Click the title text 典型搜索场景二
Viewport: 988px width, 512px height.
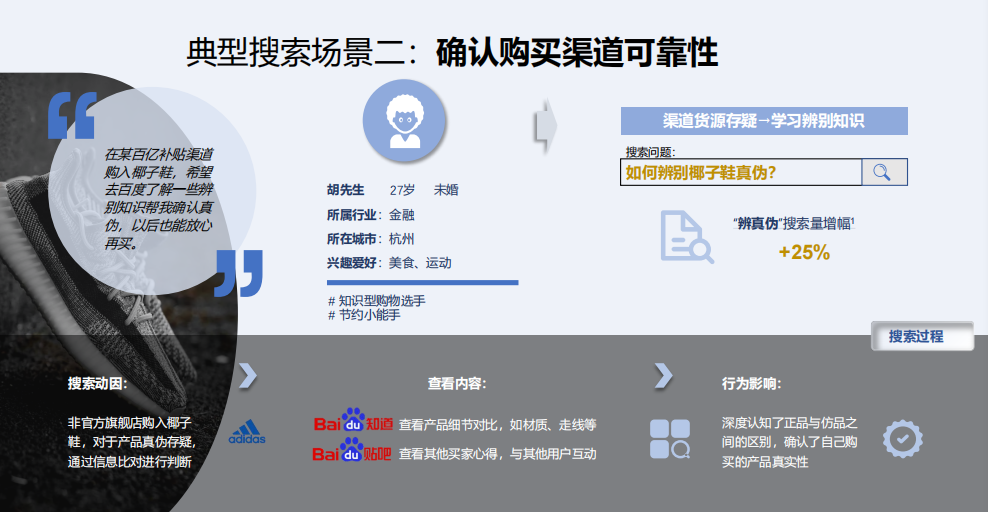click(x=296, y=52)
